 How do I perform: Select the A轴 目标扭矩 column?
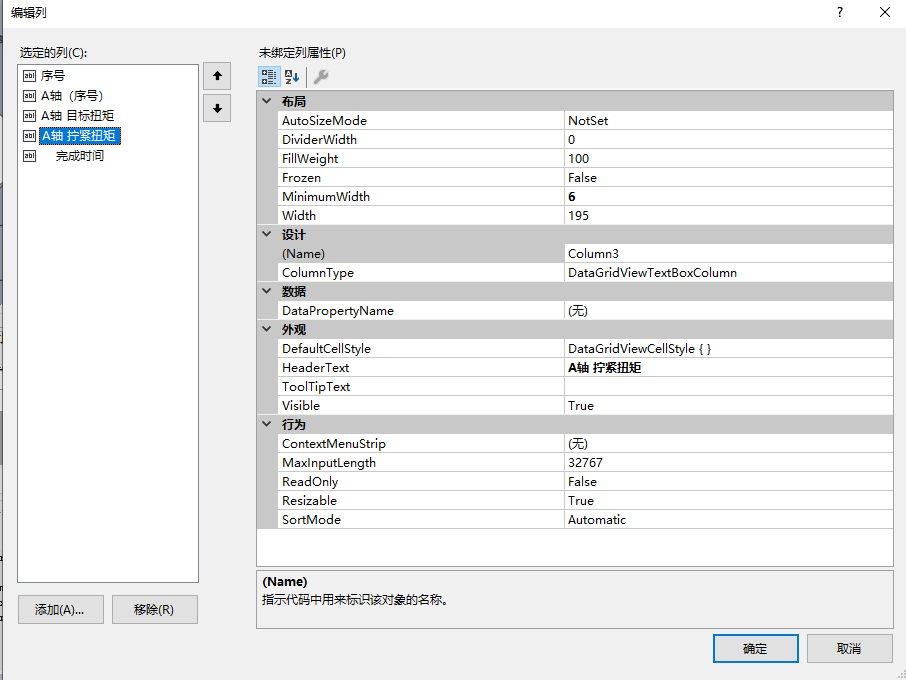[80, 115]
